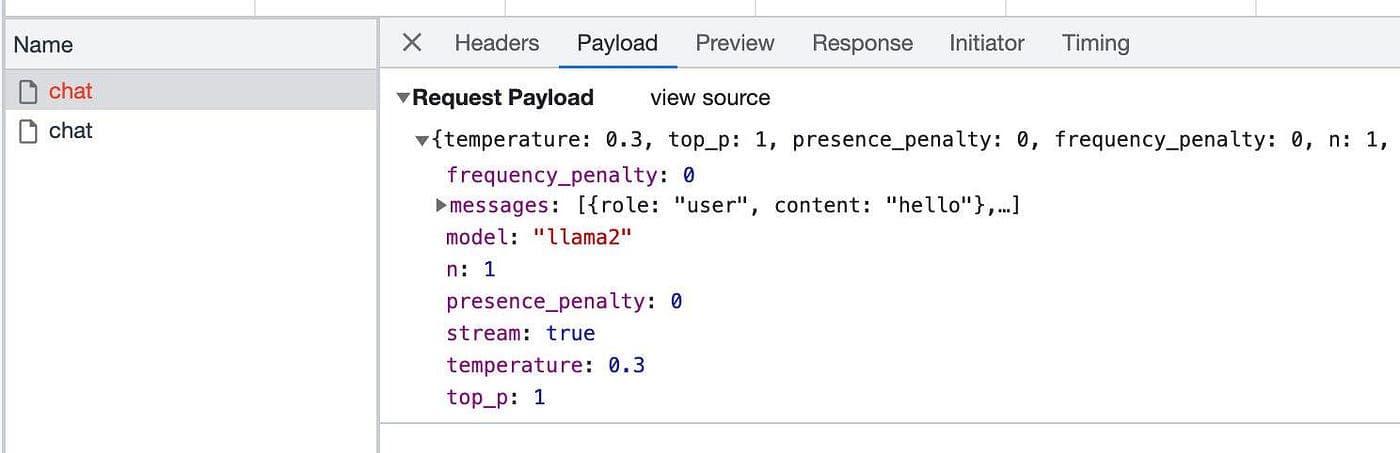Screen dimensions: 1400x453
Task: Click the red chat file icon
Action: (28, 92)
